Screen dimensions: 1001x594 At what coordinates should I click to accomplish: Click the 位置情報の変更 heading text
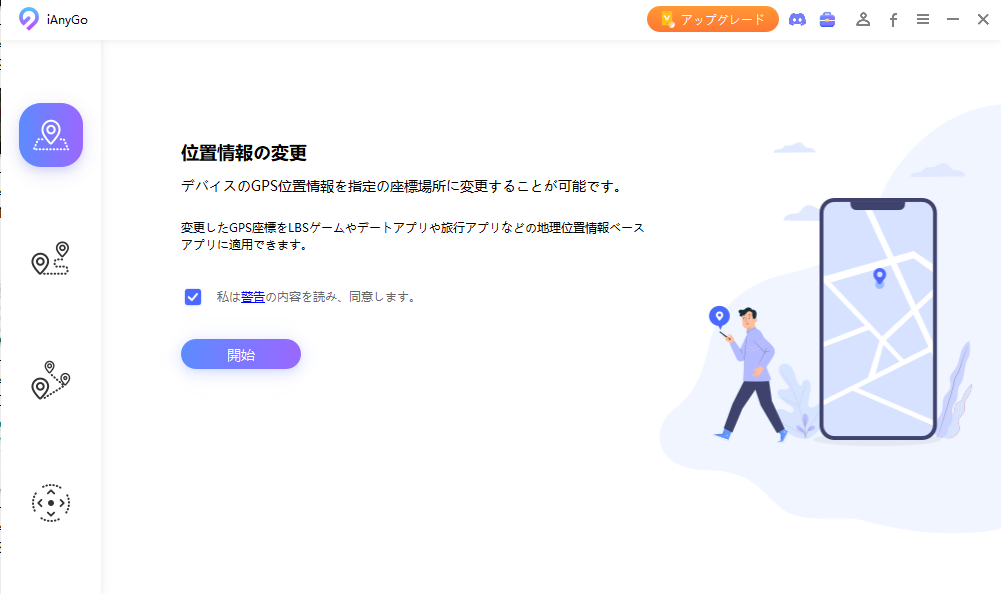244,153
